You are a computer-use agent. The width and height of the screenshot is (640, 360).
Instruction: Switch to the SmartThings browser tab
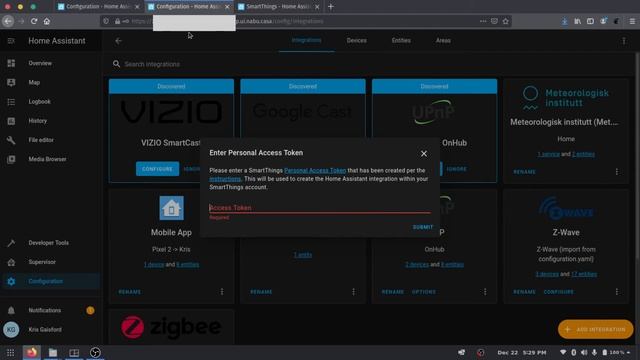click(x=278, y=7)
